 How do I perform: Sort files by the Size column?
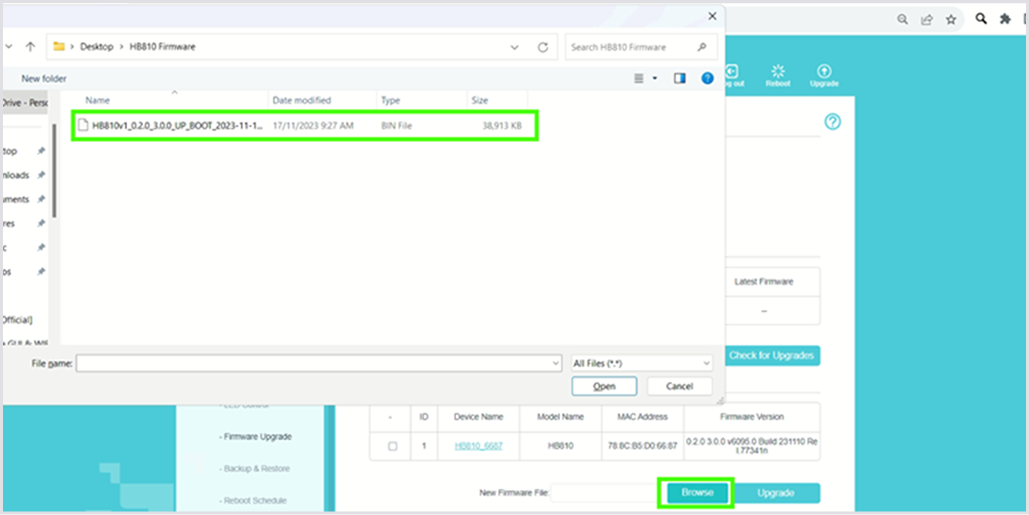coord(480,100)
